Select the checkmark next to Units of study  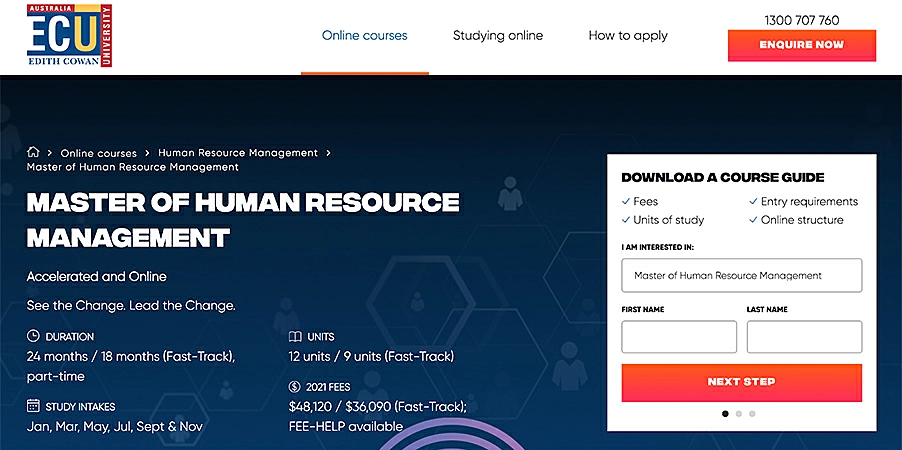(625, 220)
